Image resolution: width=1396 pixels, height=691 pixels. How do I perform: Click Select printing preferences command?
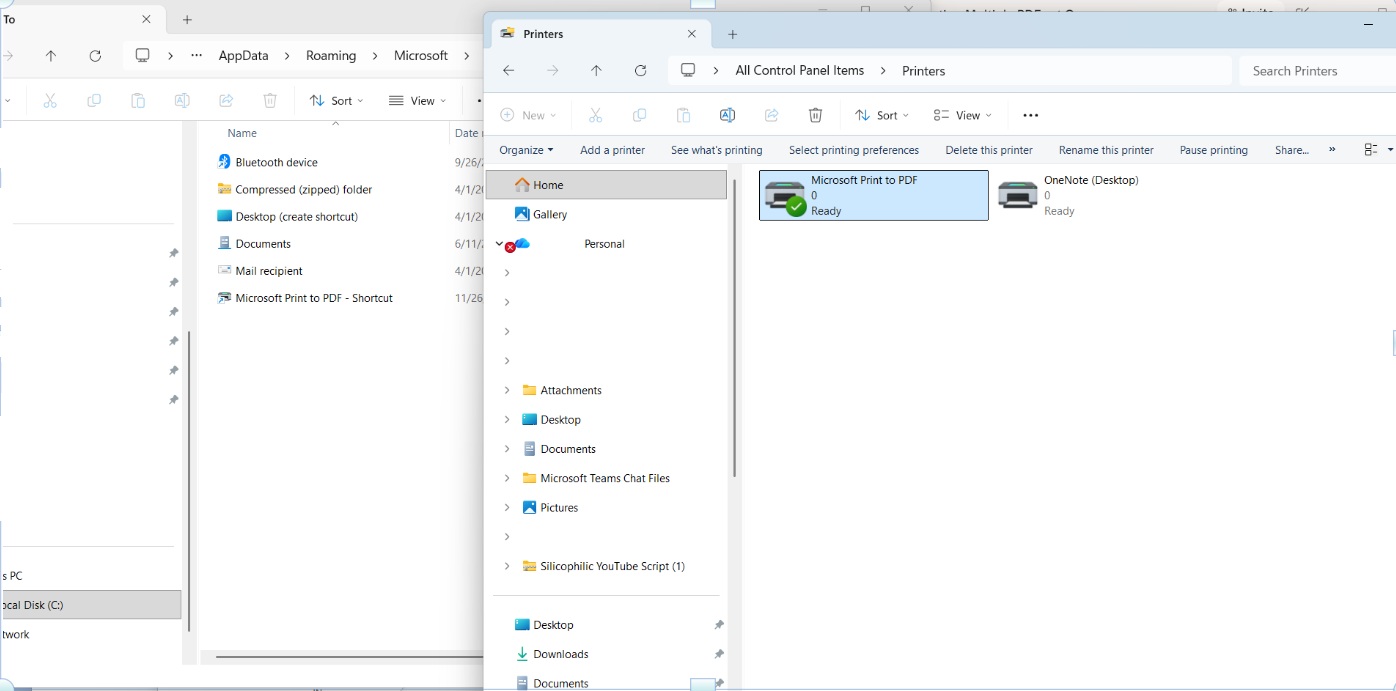[x=853, y=150]
